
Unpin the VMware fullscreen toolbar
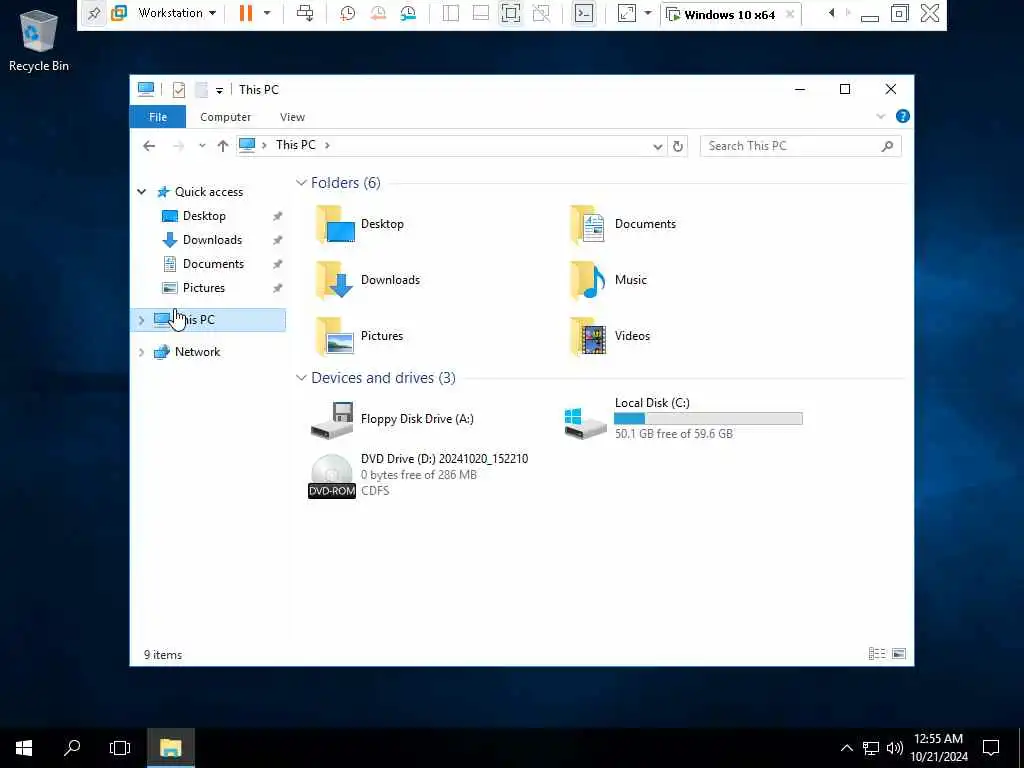[94, 13]
